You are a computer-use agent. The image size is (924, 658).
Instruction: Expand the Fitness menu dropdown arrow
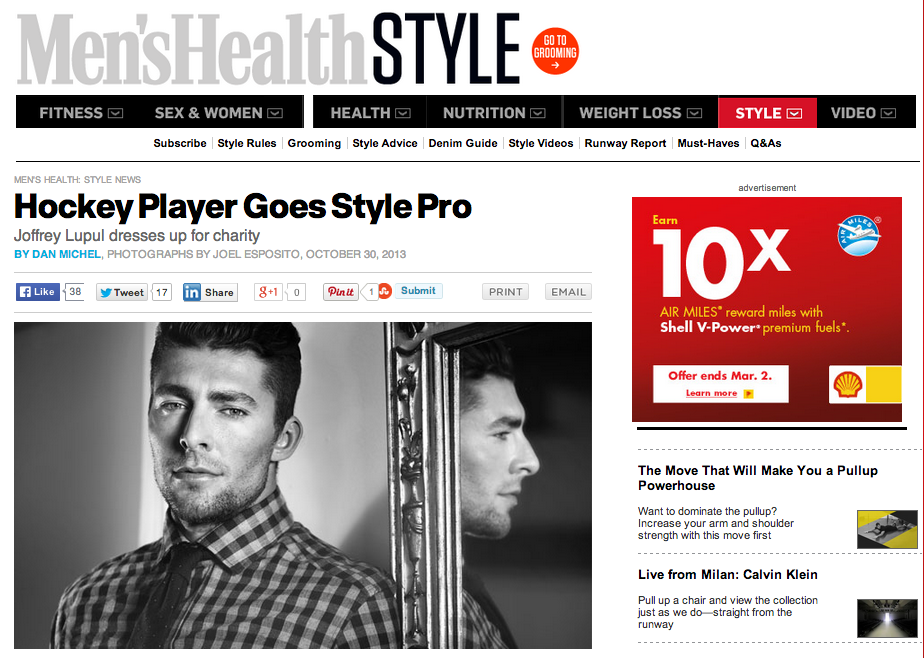(x=116, y=113)
